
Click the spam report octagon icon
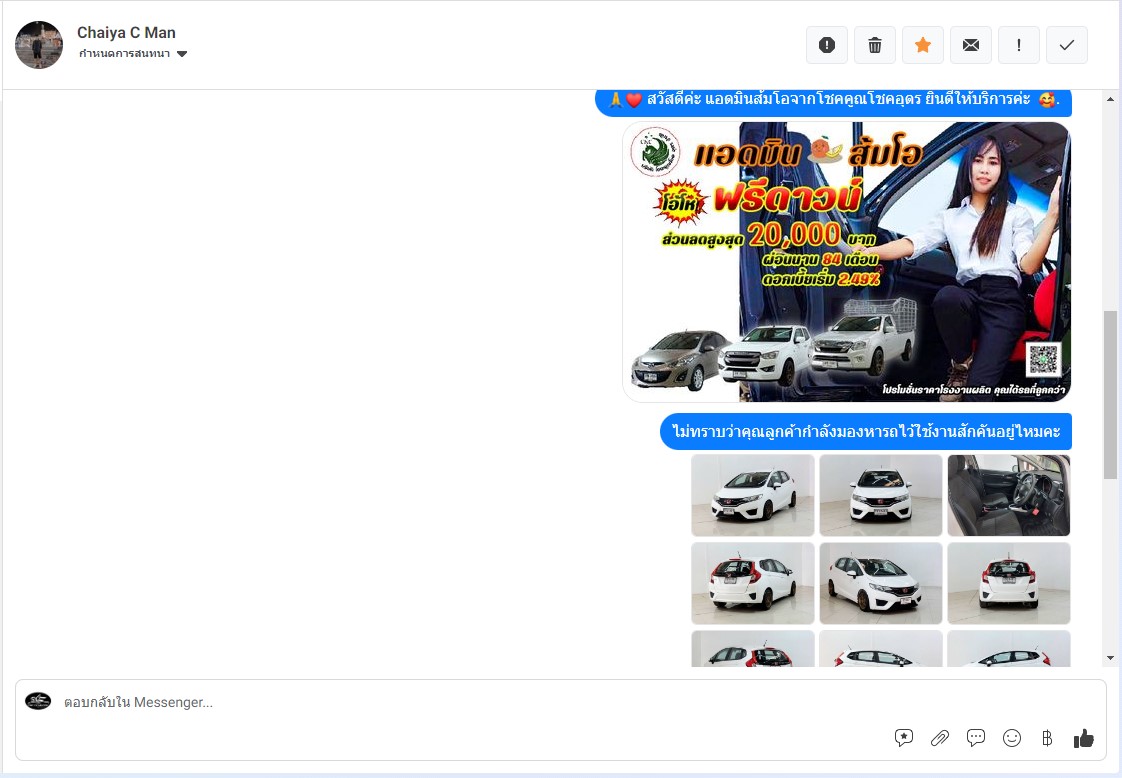[826, 45]
